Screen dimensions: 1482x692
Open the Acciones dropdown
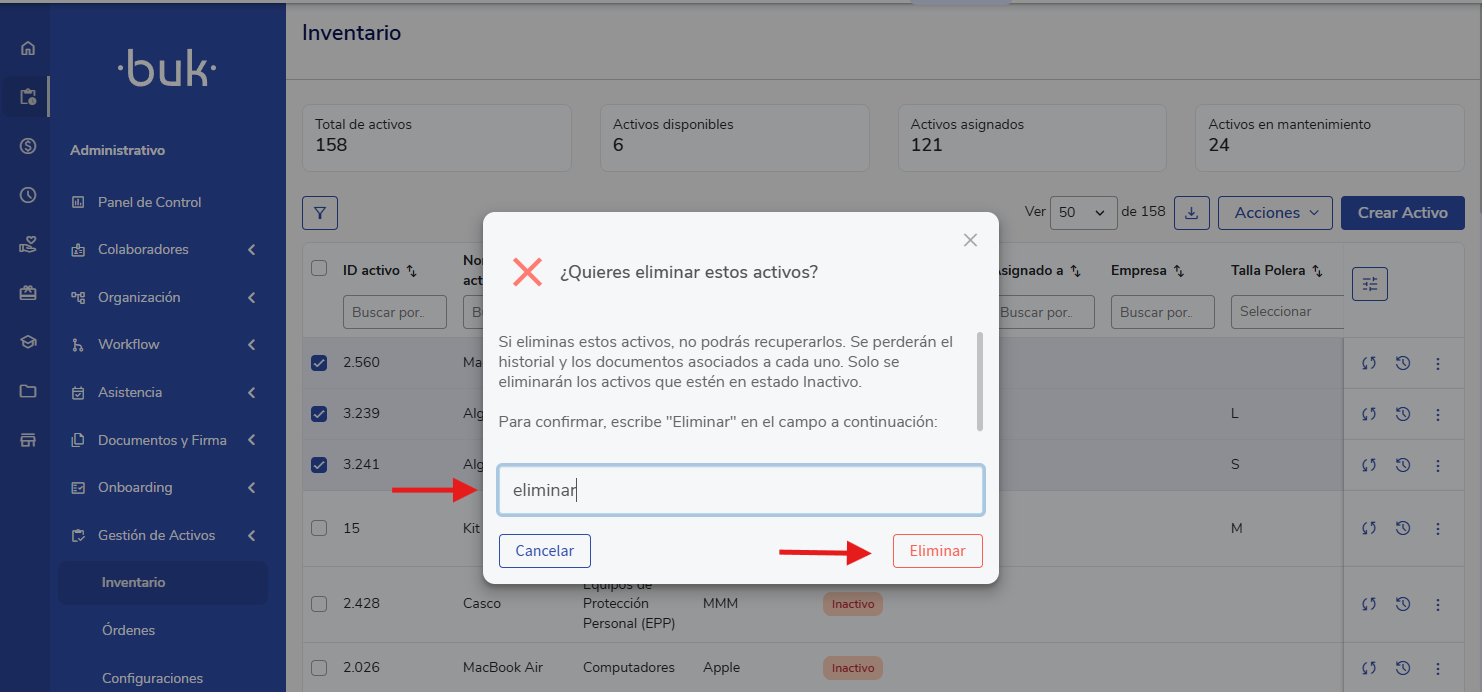pos(1275,213)
